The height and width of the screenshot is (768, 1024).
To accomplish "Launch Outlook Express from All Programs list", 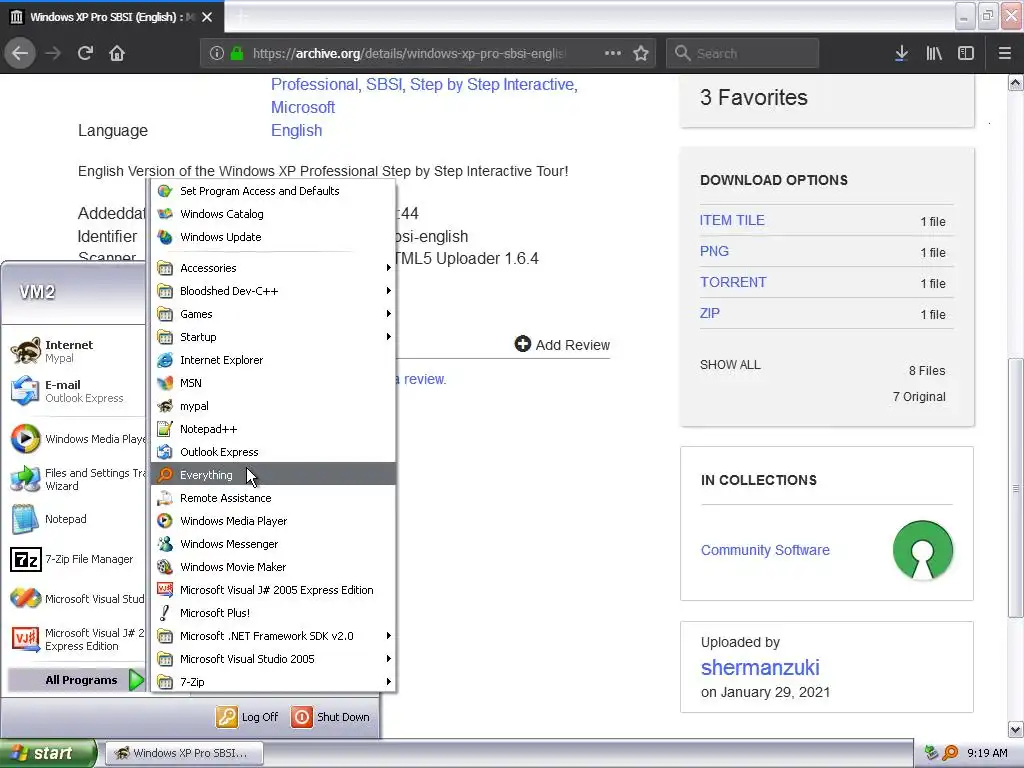I will [274, 452].
